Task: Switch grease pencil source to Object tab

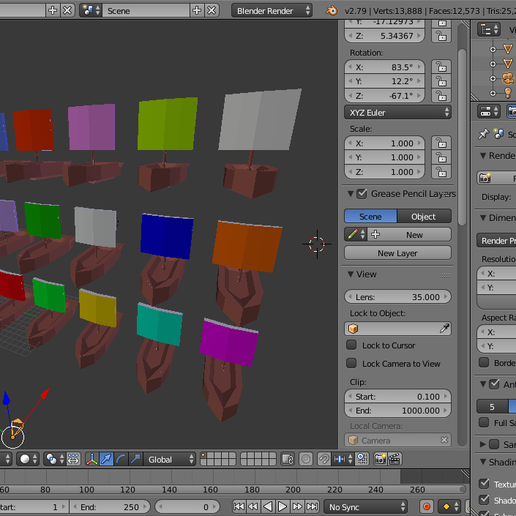Action: (424, 216)
